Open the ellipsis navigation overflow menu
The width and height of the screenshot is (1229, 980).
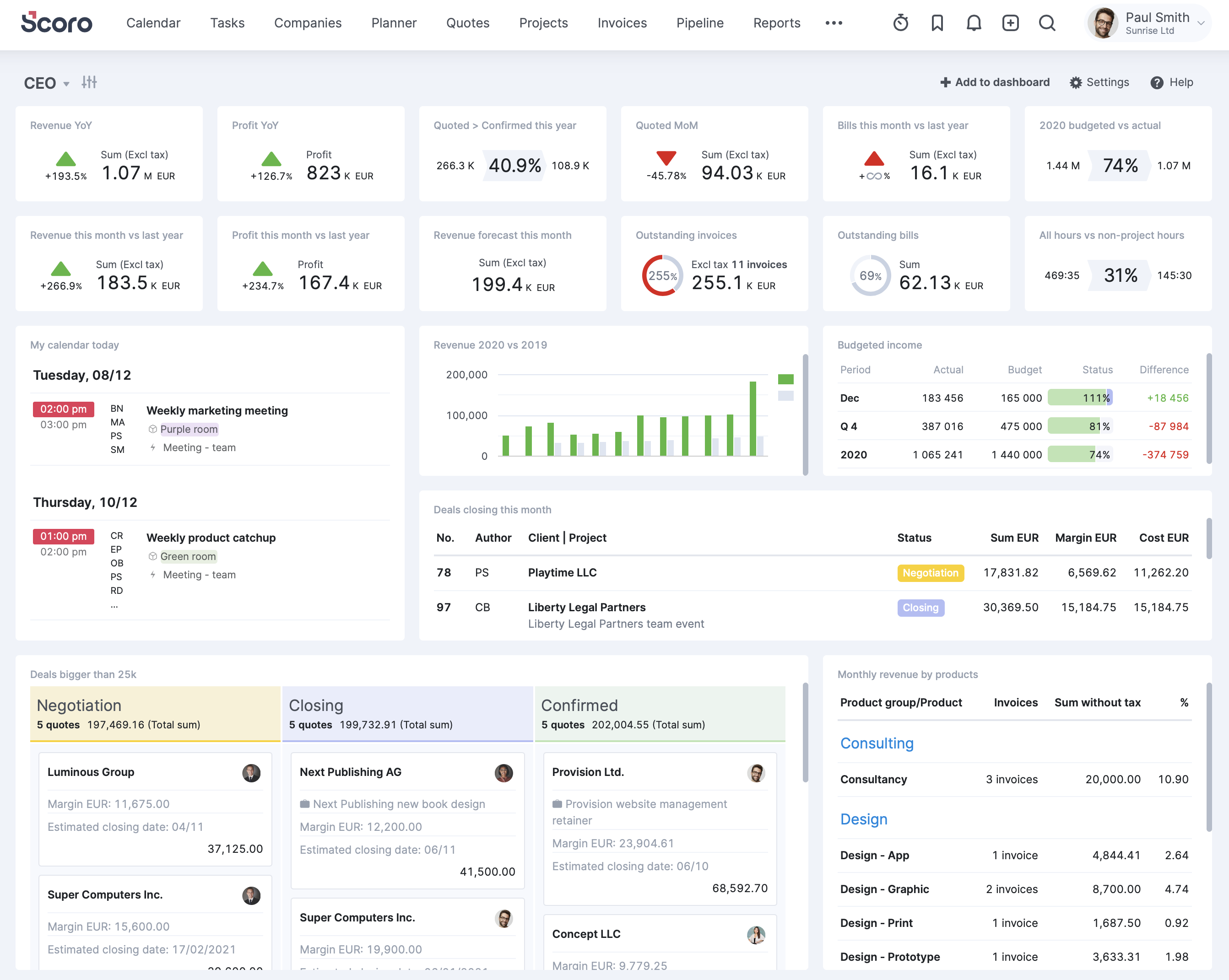click(x=834, y=23)
